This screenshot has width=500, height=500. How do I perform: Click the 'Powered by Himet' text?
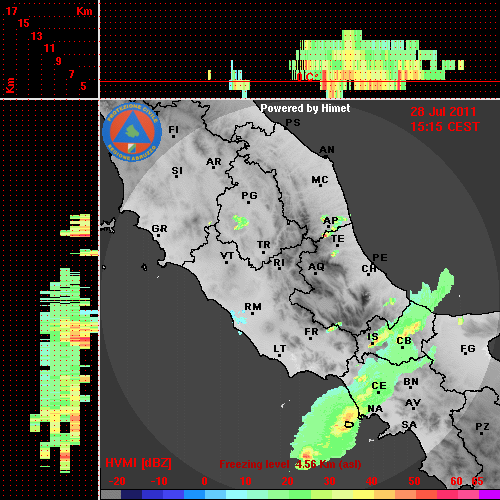coord(305,108)
